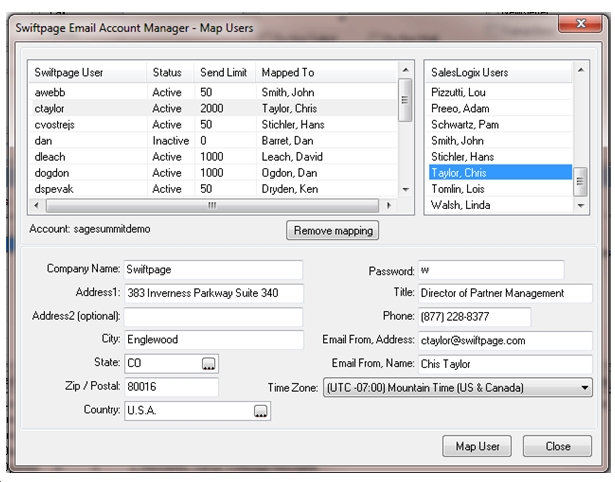Click the Address1 input field
The width and height of the screenshot is (615, 482).
(x=214, y=293)
